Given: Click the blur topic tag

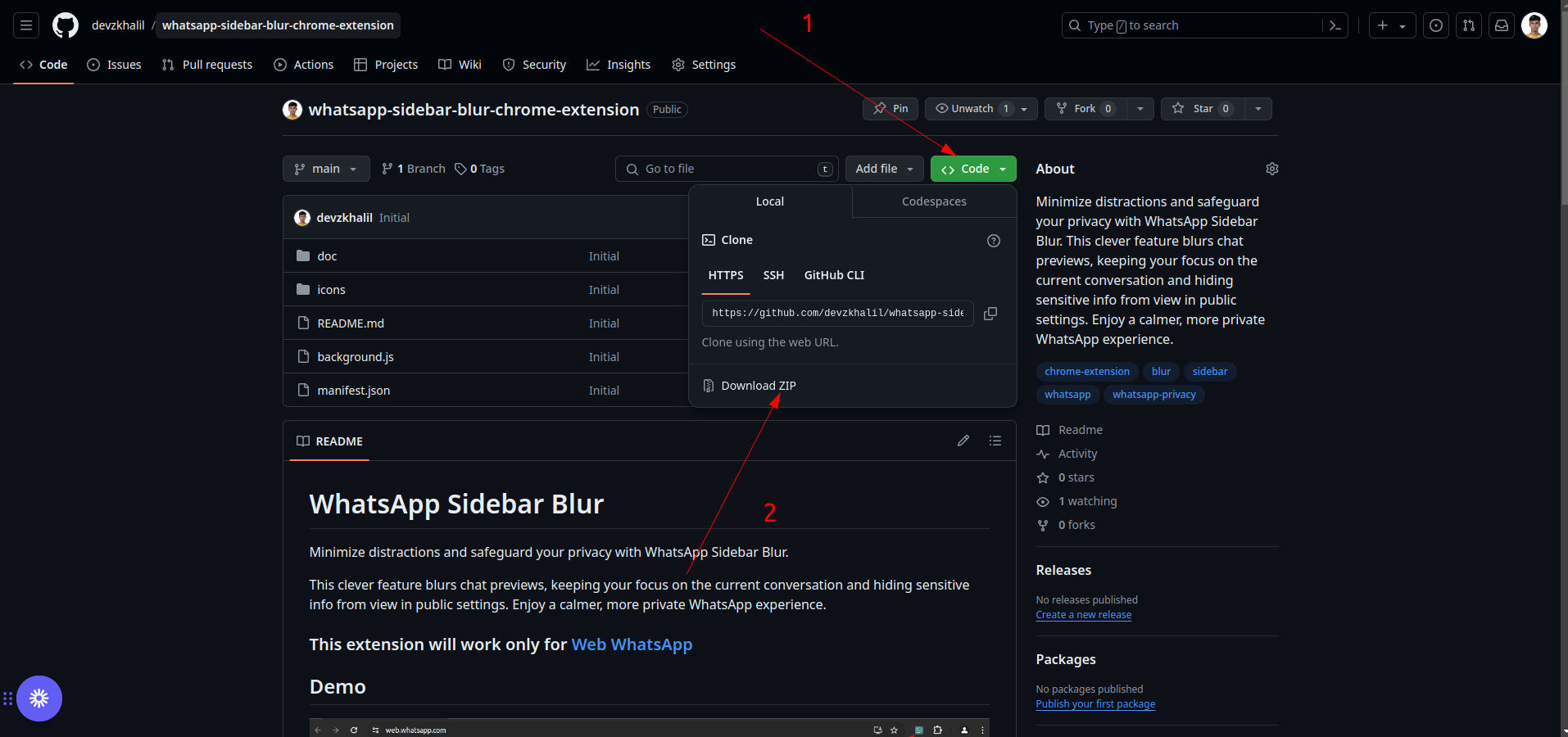Looking at the screenshot, I should tap(1160, 372).
